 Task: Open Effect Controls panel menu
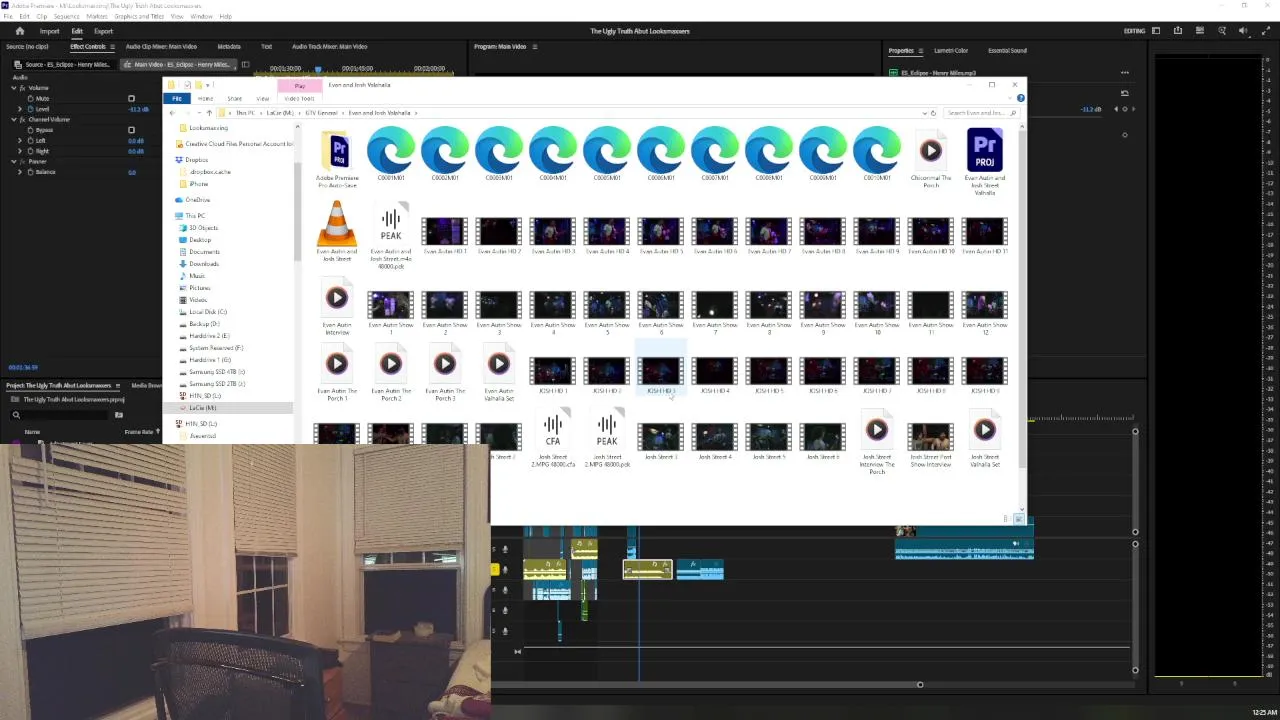pos(112,47)
